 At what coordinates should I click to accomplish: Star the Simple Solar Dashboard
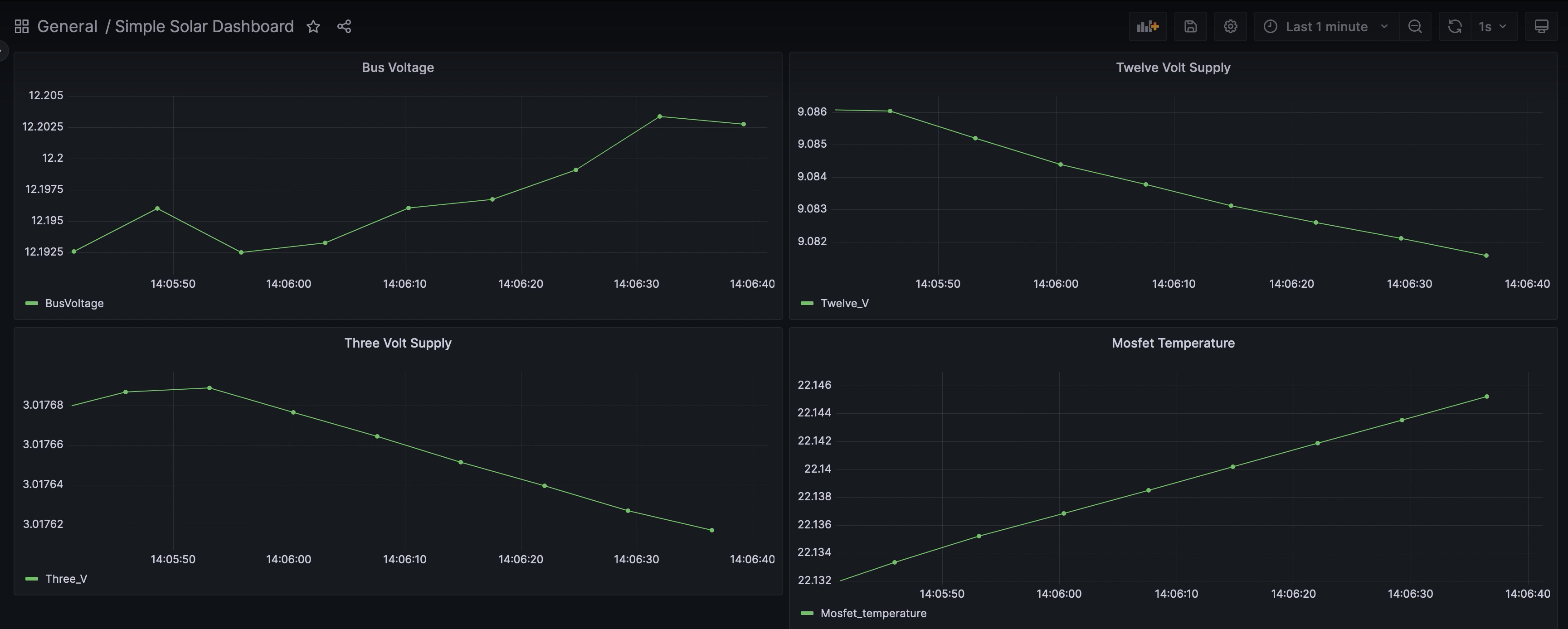click(313, 26)
